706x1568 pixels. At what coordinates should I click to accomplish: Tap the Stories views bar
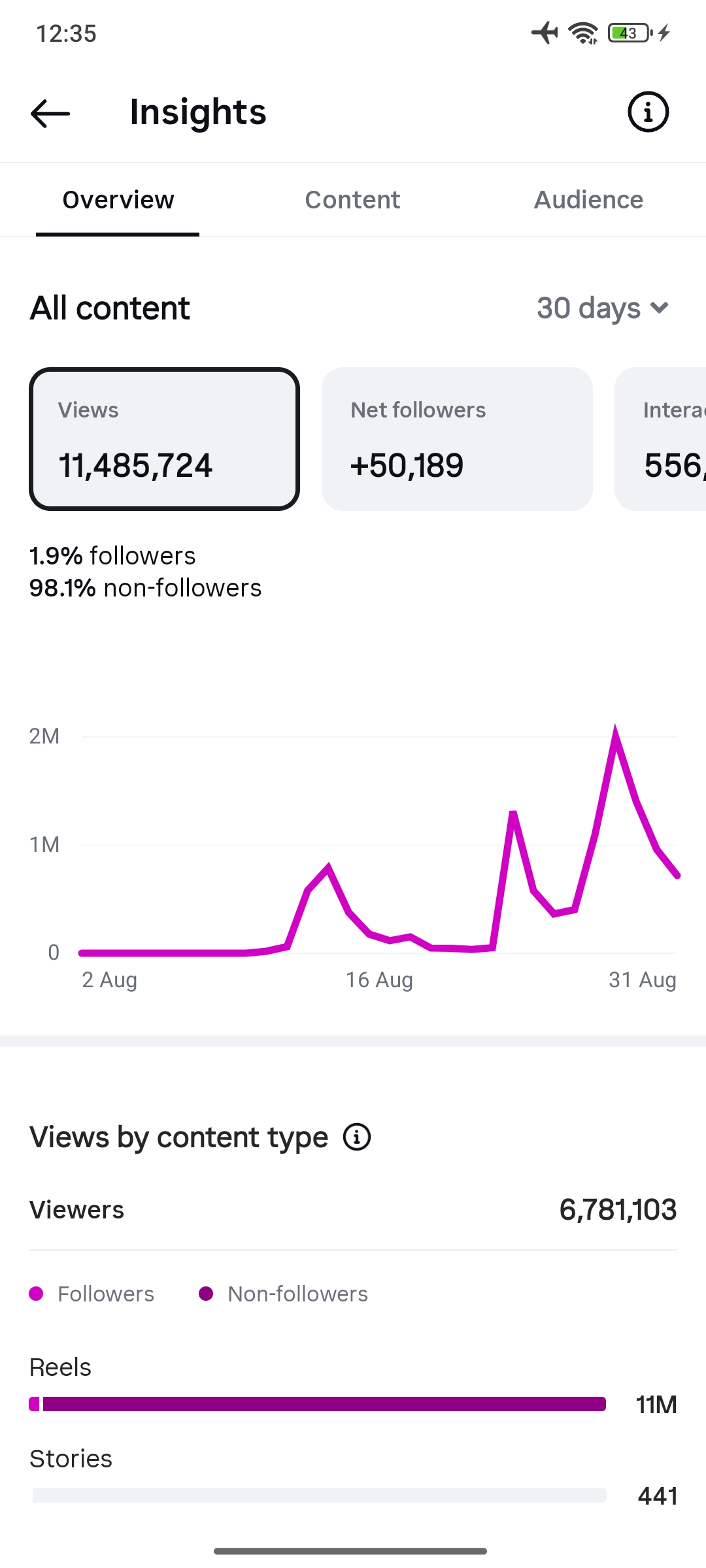319,1495
